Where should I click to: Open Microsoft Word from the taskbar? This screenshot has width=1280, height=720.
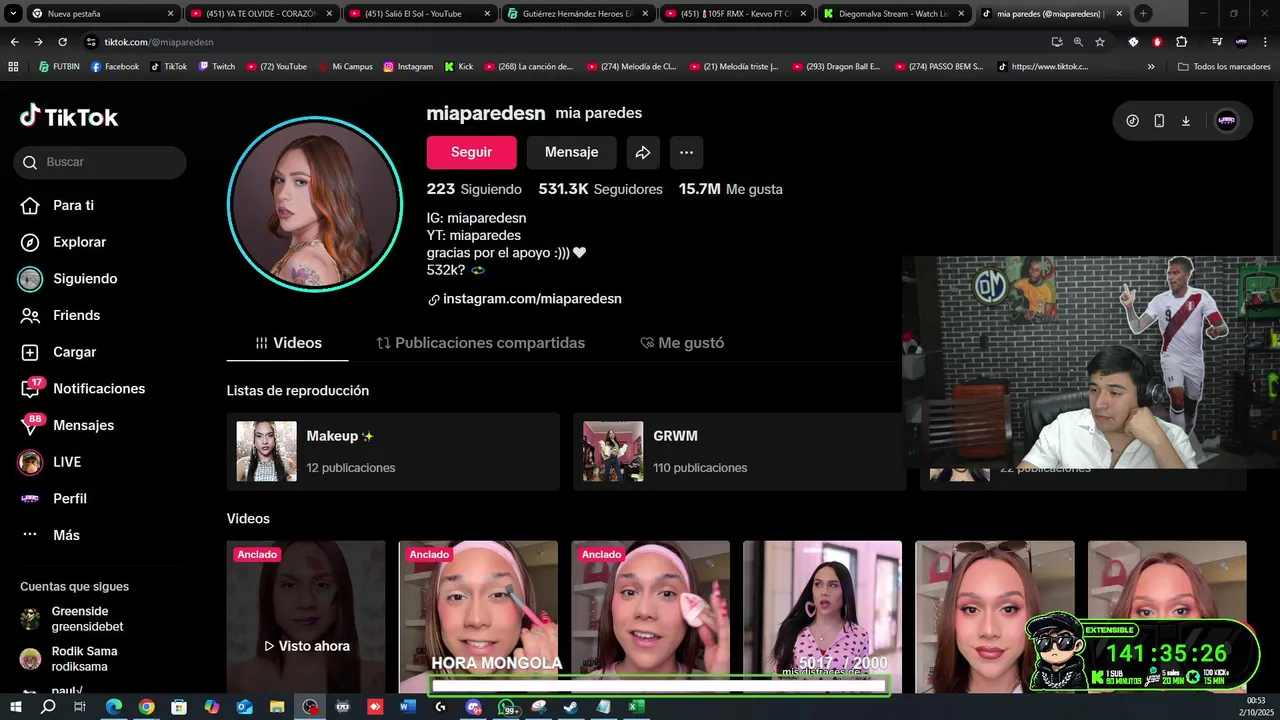point(407,707)
